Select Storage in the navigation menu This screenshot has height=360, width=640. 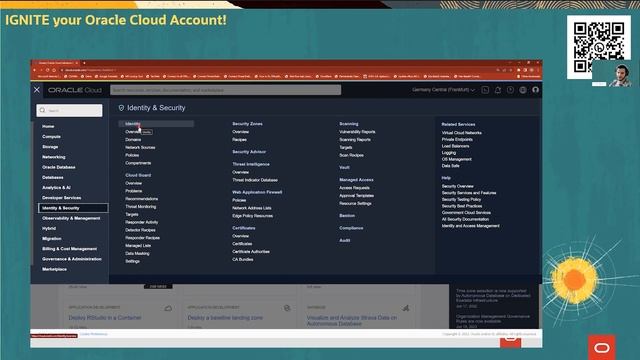coord(50,147)
